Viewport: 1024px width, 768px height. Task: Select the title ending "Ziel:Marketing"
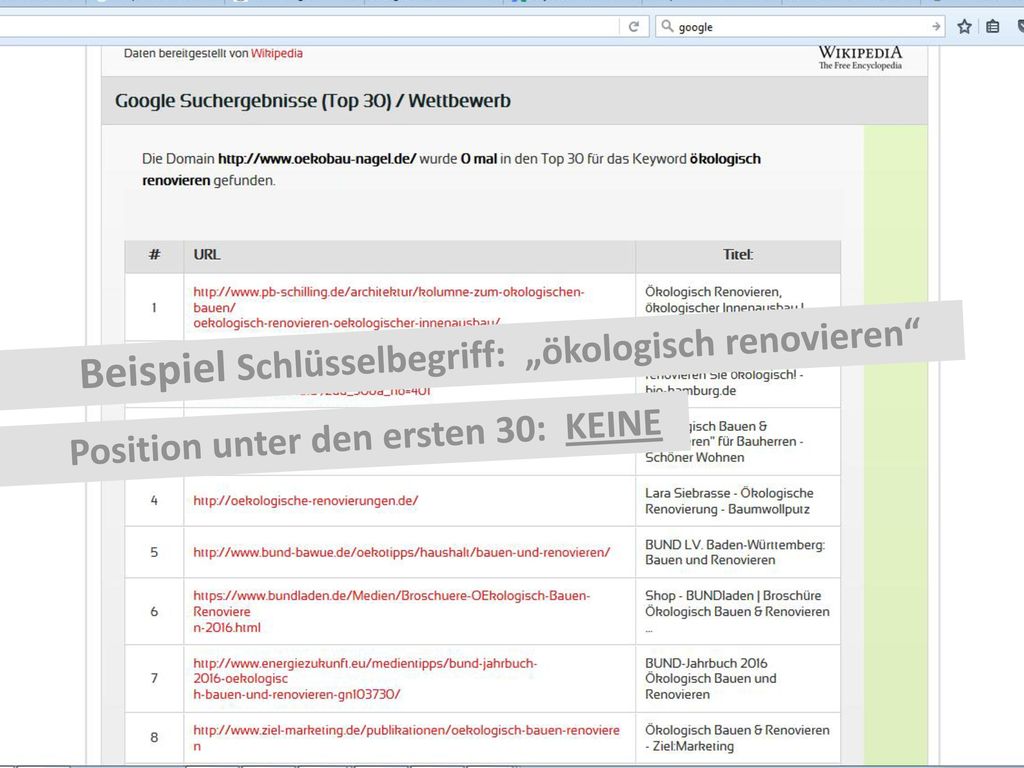point(737,738)
